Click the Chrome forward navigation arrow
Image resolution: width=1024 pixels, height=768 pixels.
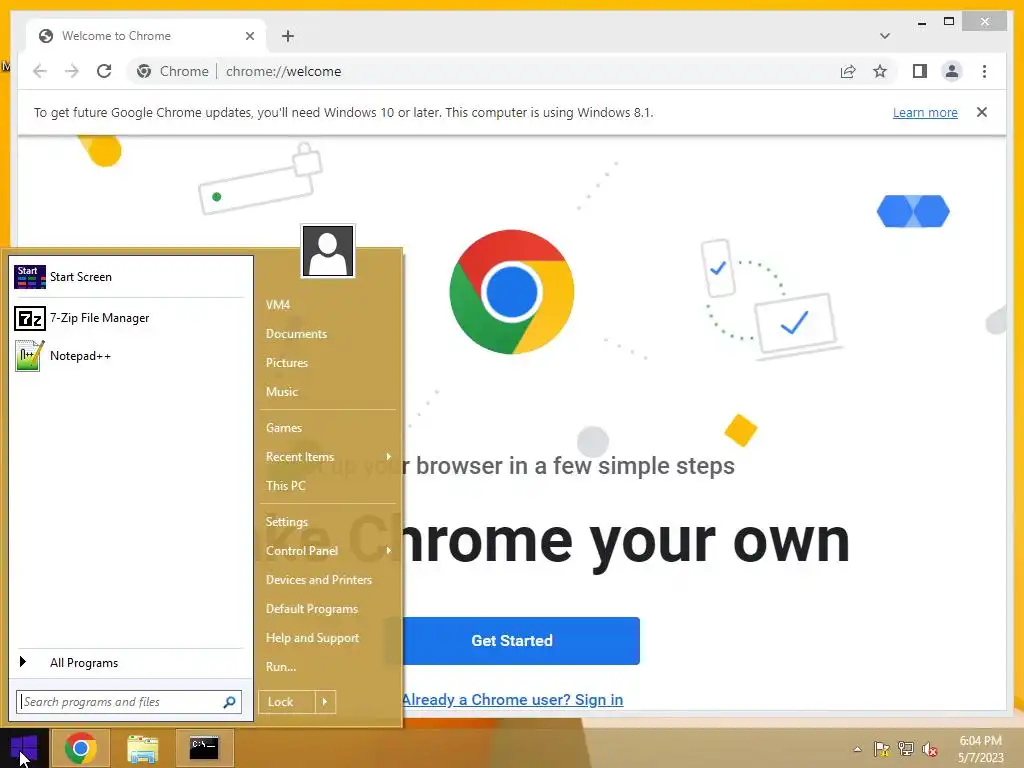pyautogui.click(x=72, y=71)
